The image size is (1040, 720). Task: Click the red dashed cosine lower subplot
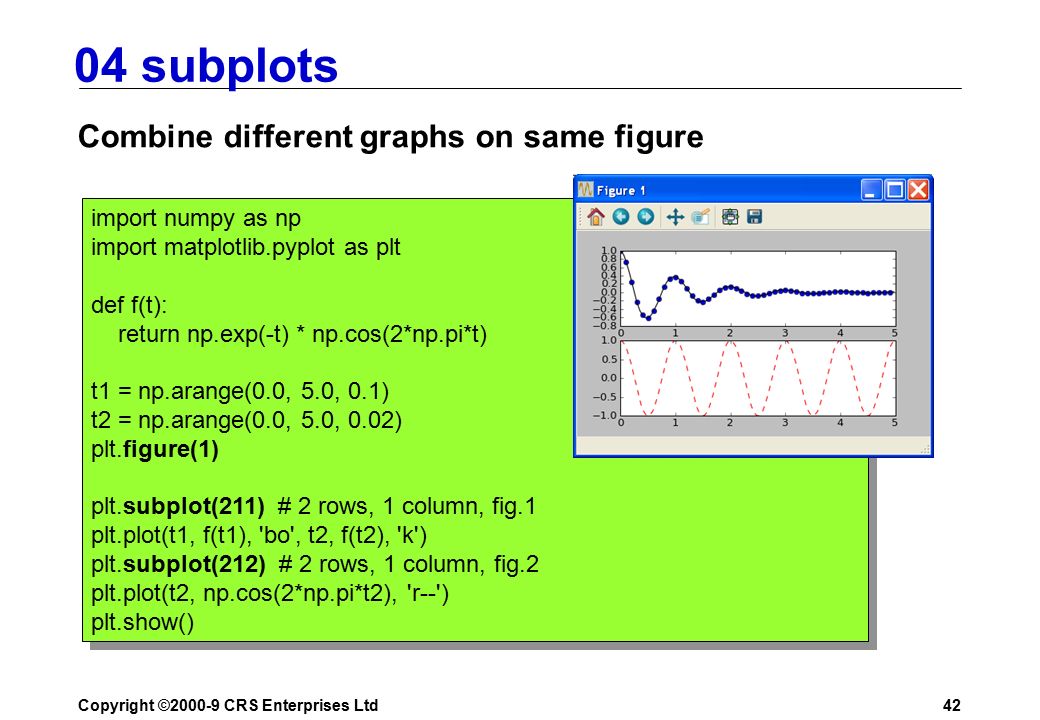coord(758,378)
